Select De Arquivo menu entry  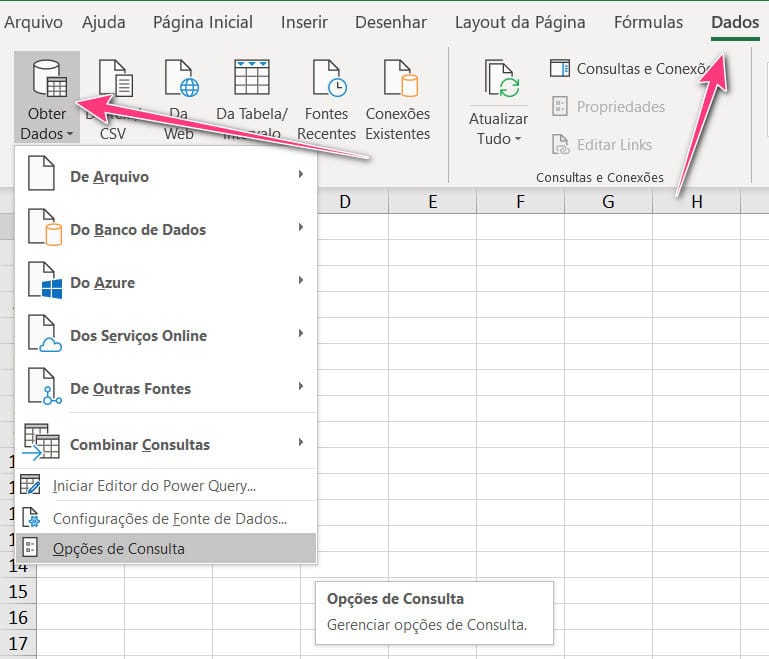[x=166, y=175]
